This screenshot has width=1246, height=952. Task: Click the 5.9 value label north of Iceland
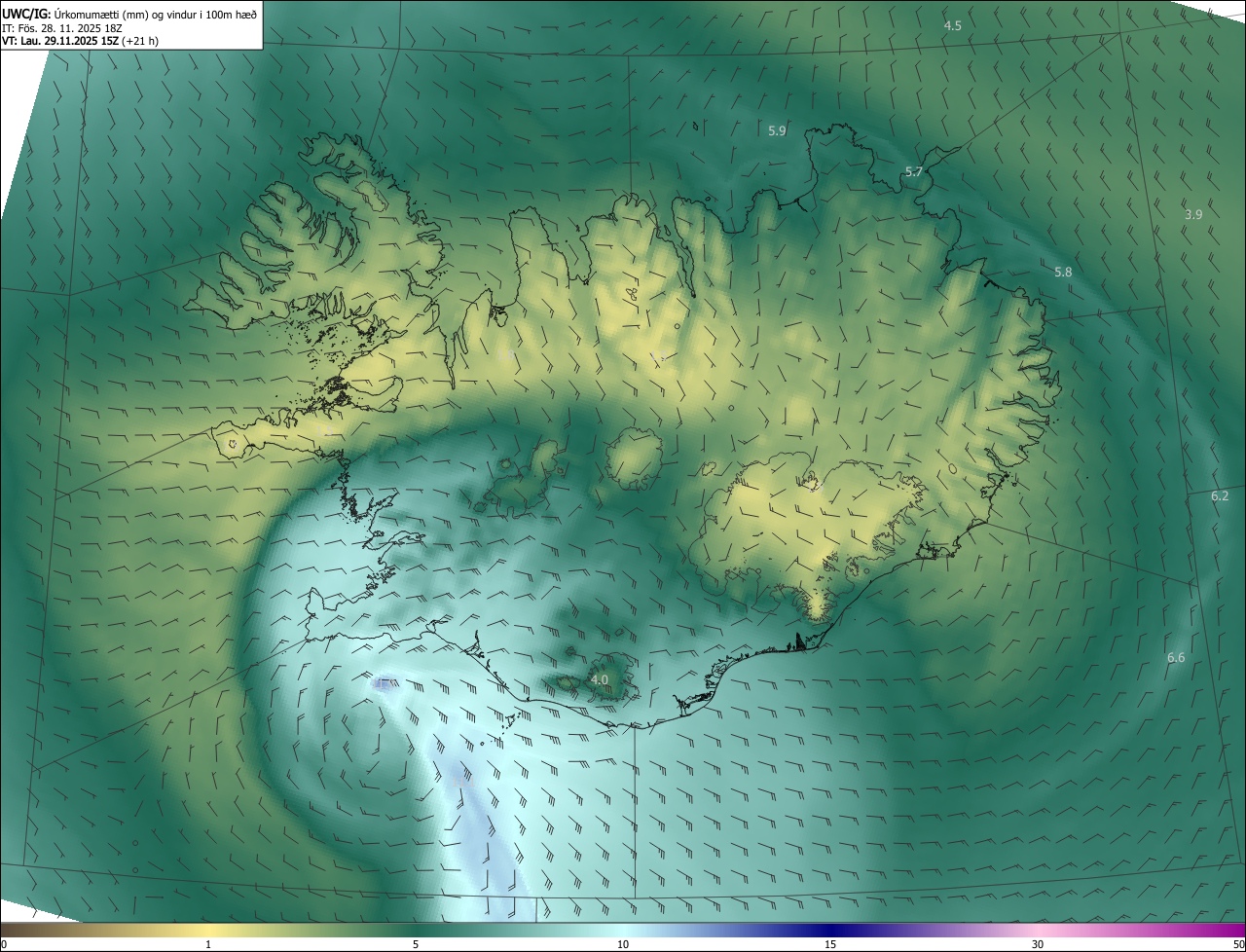click(x=777, y=130)
